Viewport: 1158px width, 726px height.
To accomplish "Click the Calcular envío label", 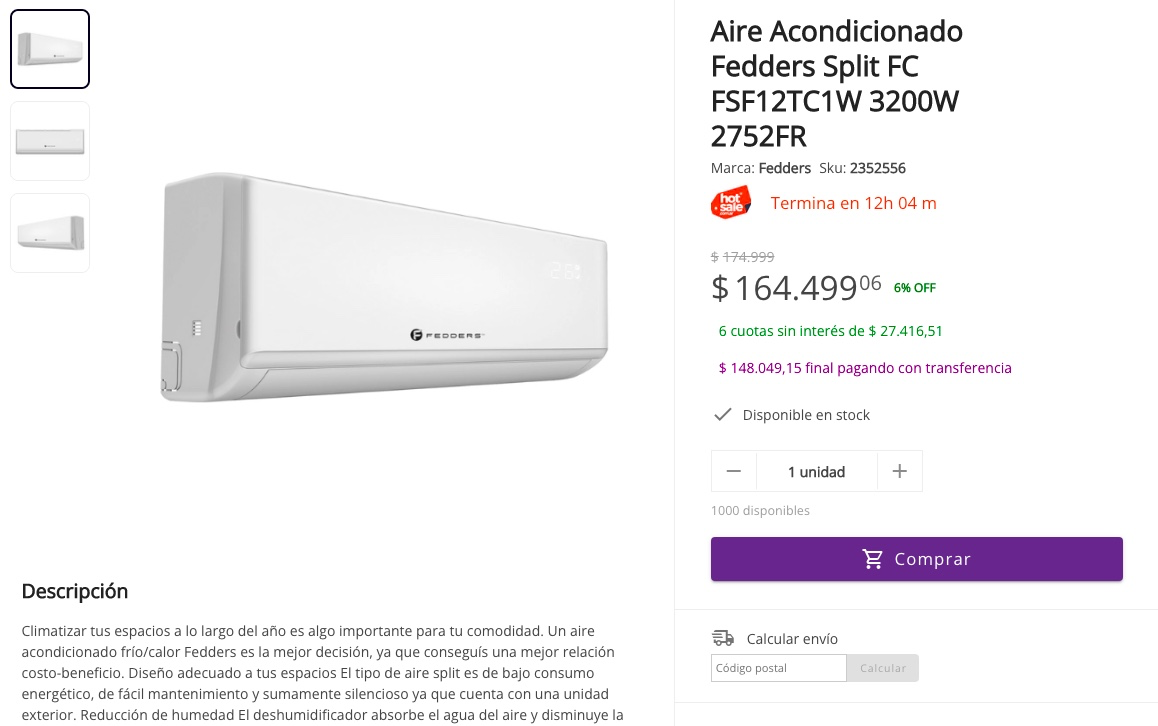I will click(792, 639).
